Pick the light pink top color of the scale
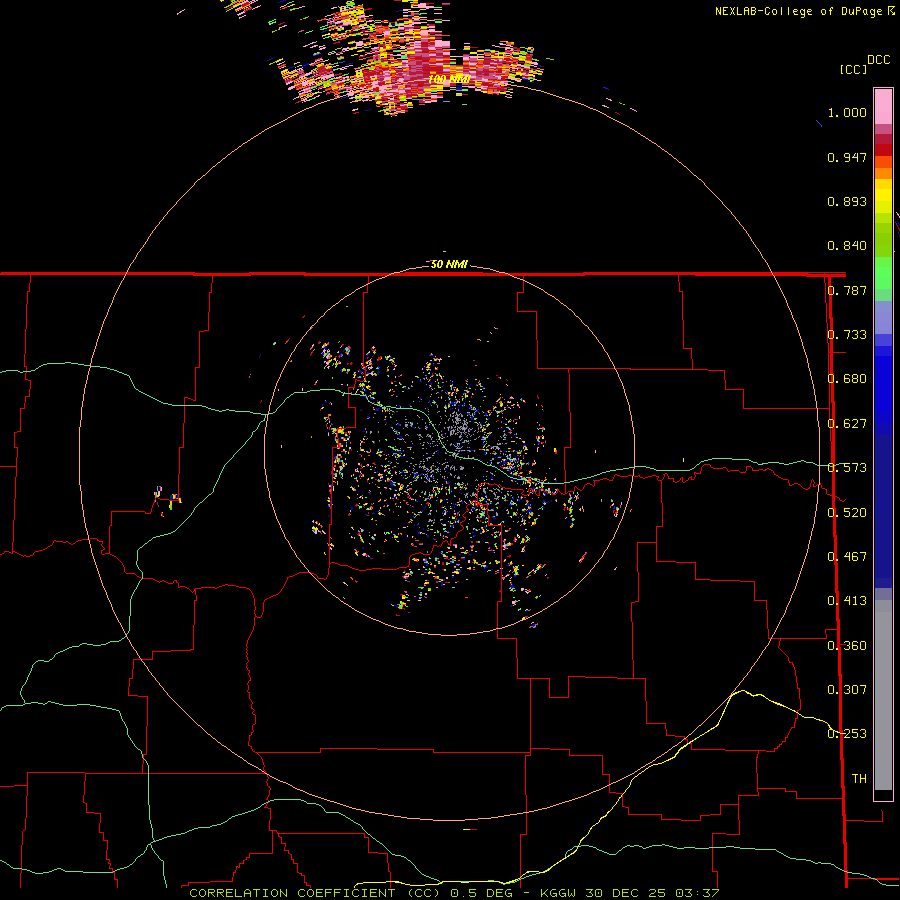 click(x=883, y=106)
